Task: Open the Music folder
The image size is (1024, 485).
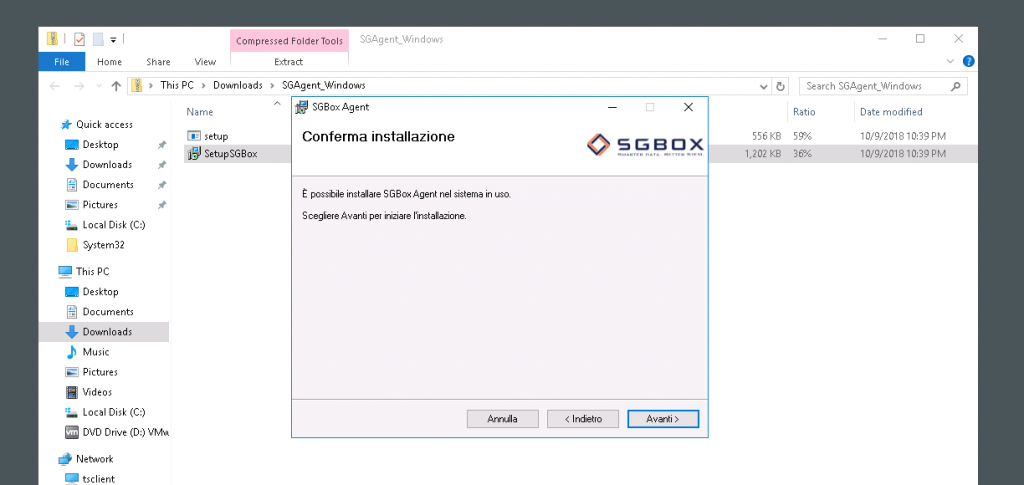Action: coord(95,352)
